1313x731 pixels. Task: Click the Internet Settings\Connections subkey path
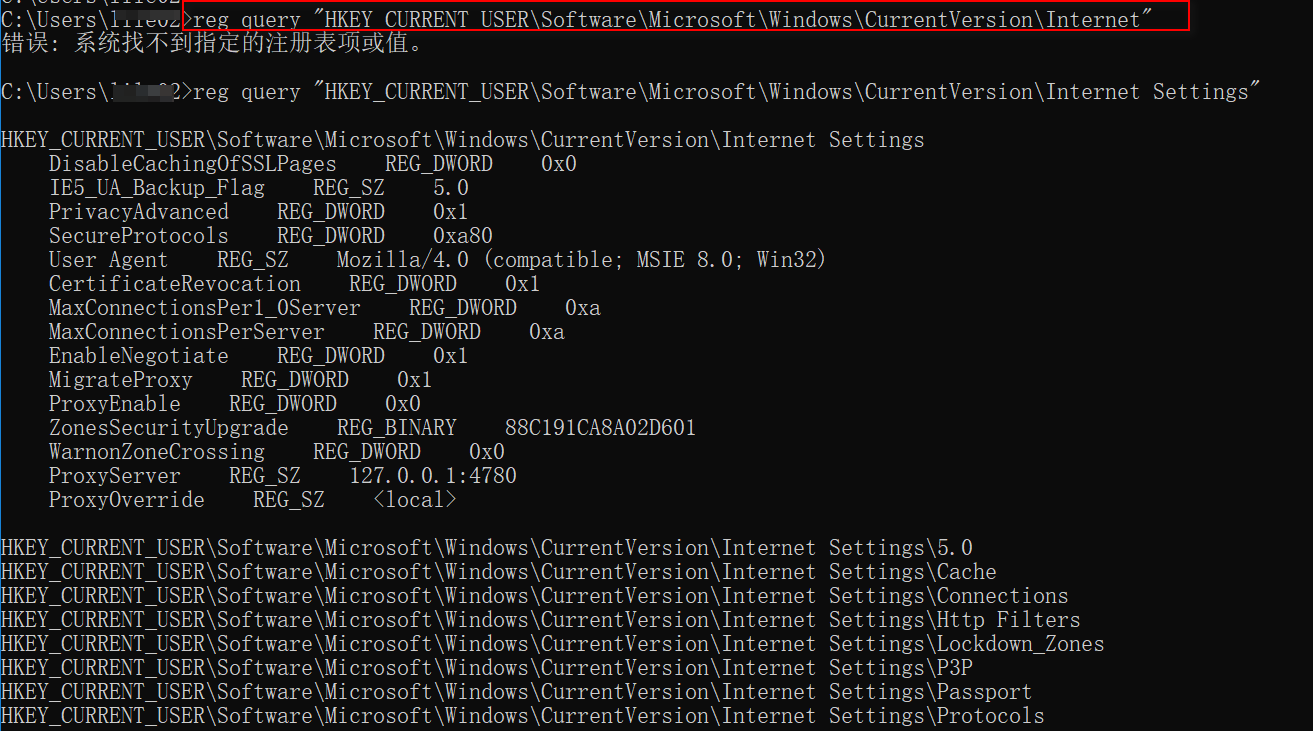[x=535, y=596]
